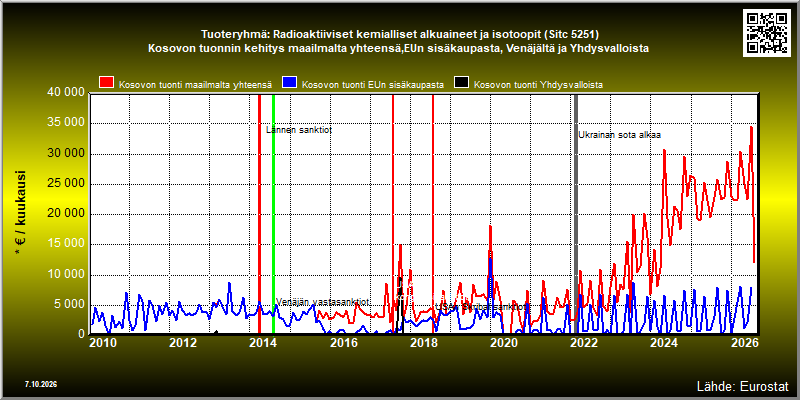Click legend label 'Kosovon tuonti maailmalta yhteensä'
This screenshot has width=800, height=400.
195,85
